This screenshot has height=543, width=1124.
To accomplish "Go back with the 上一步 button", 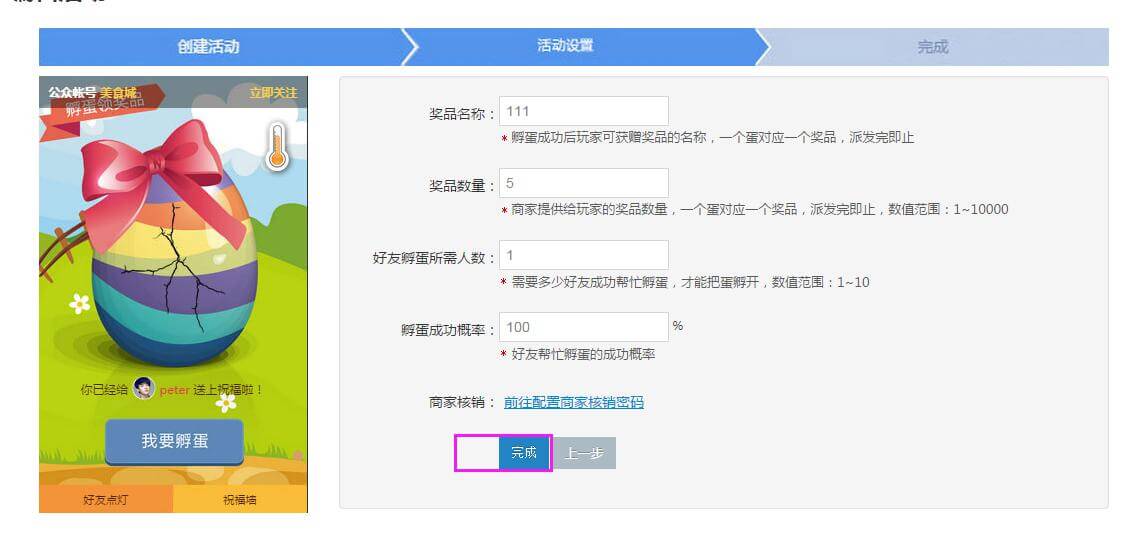I will coord(584,453).
